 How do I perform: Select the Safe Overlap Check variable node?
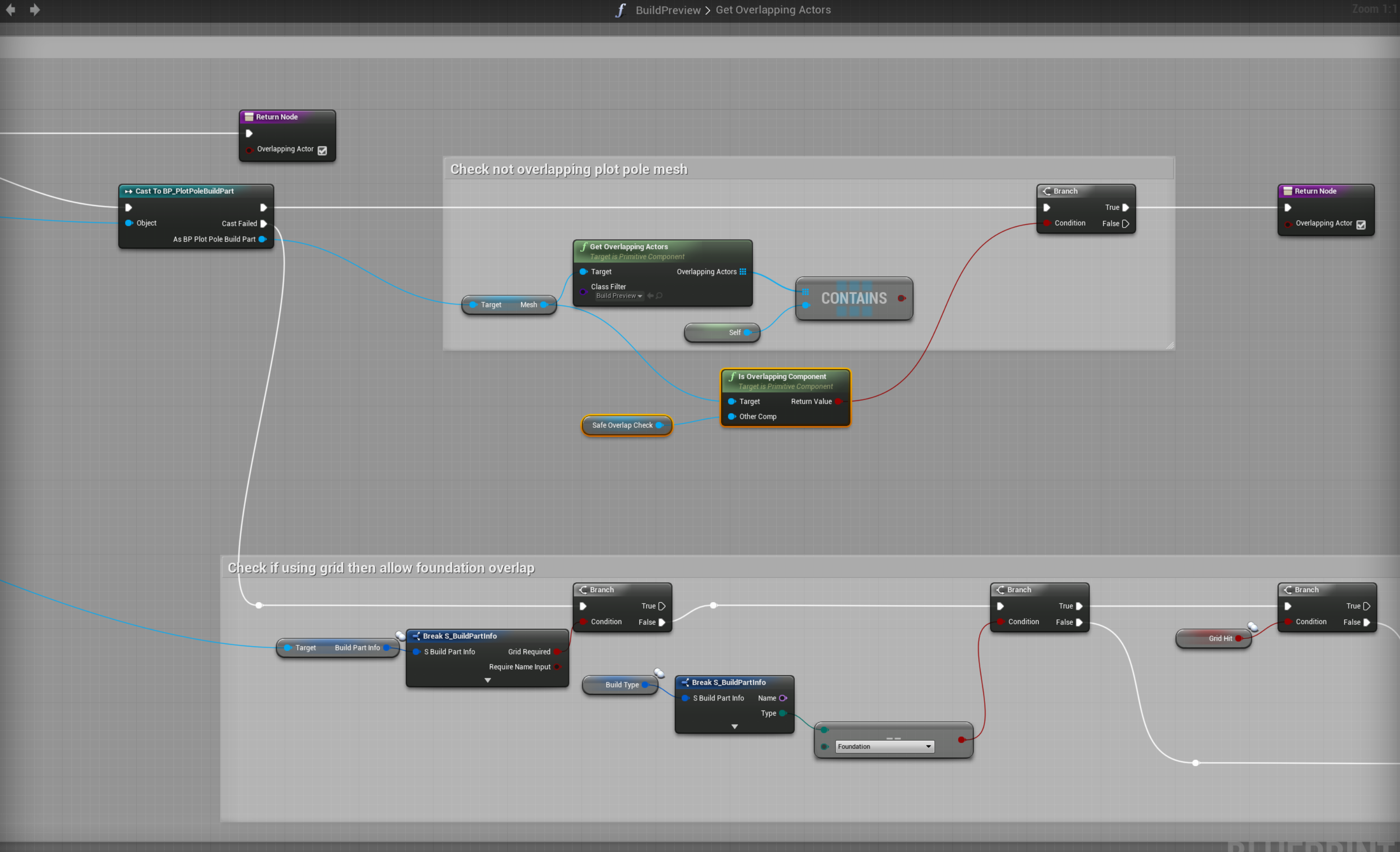point(621,426)
